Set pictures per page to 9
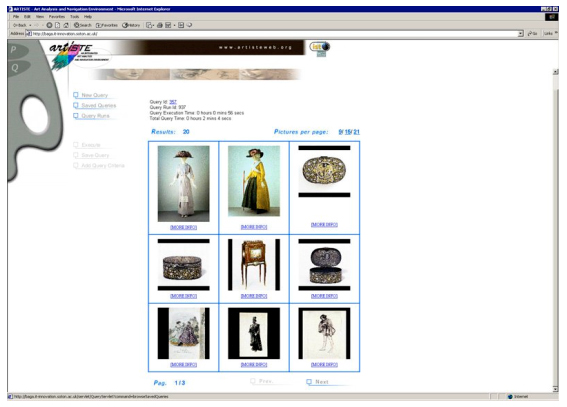 [x=340, y=132]
